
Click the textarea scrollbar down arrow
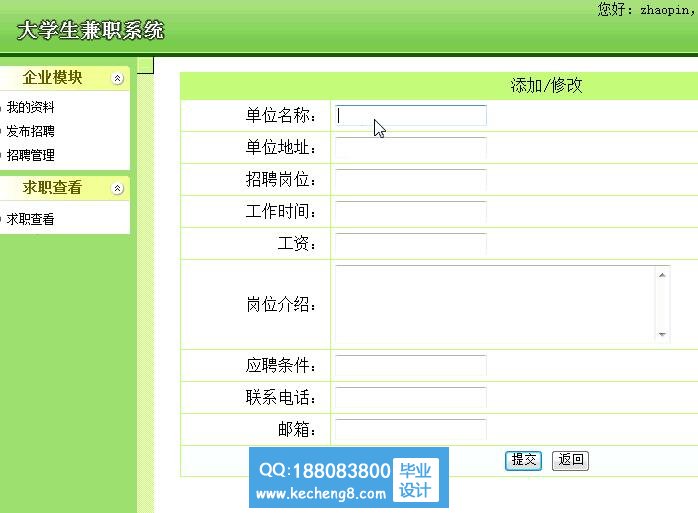click(x=662, y=334)
